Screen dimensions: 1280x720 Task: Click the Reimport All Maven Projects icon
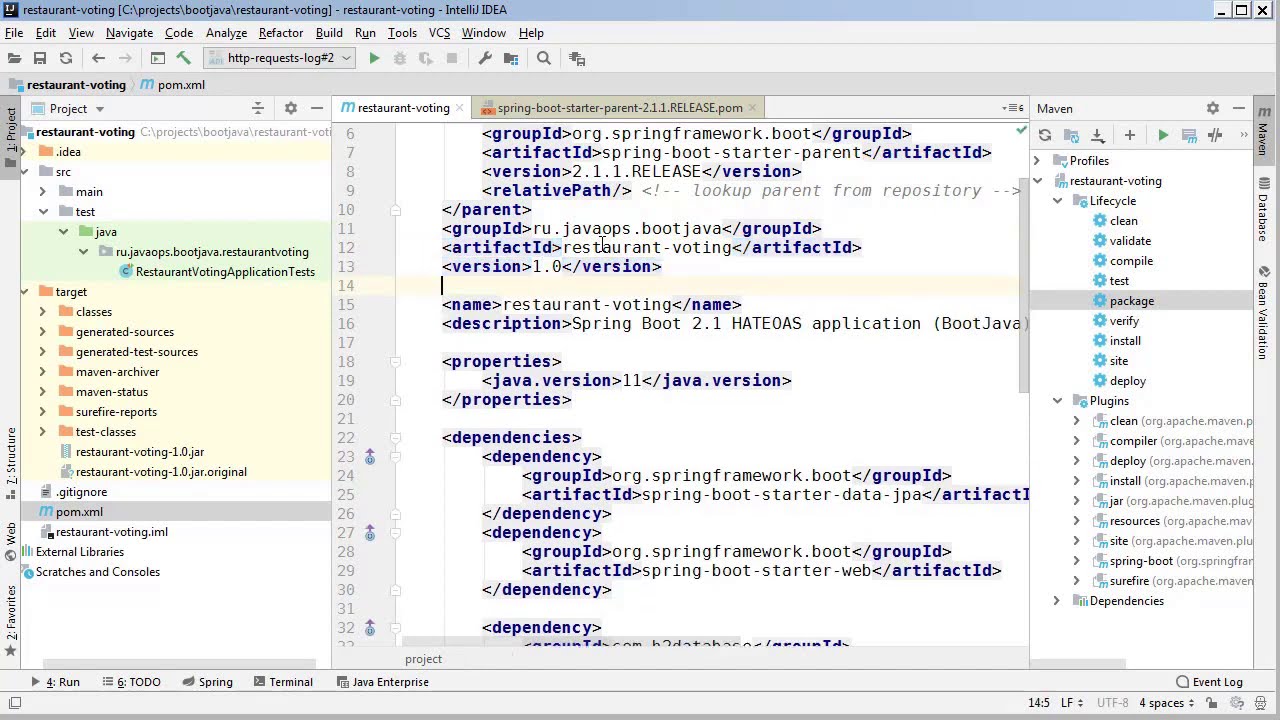coord(1045,135)
